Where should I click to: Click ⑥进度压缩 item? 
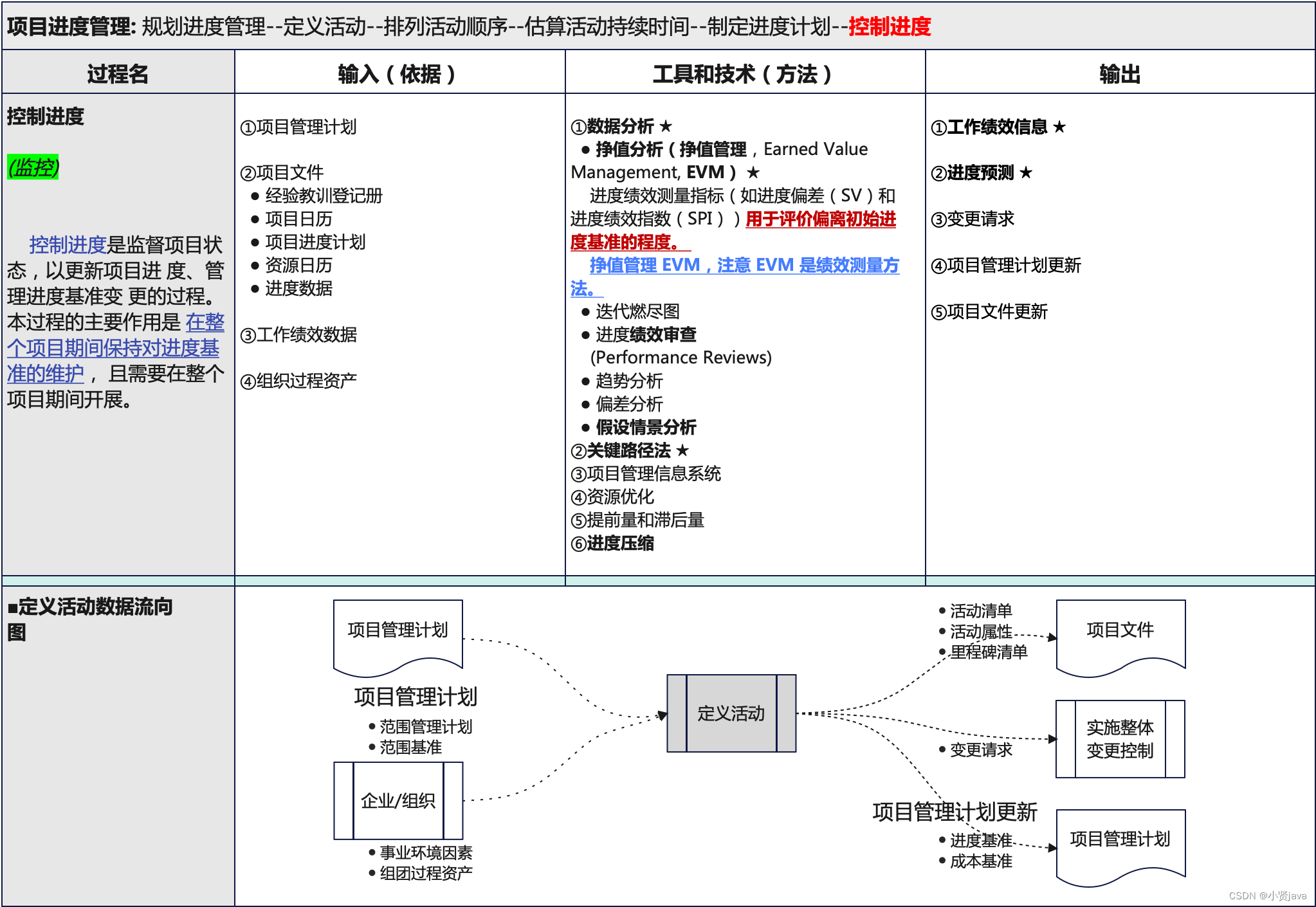[x=612, y=543]
